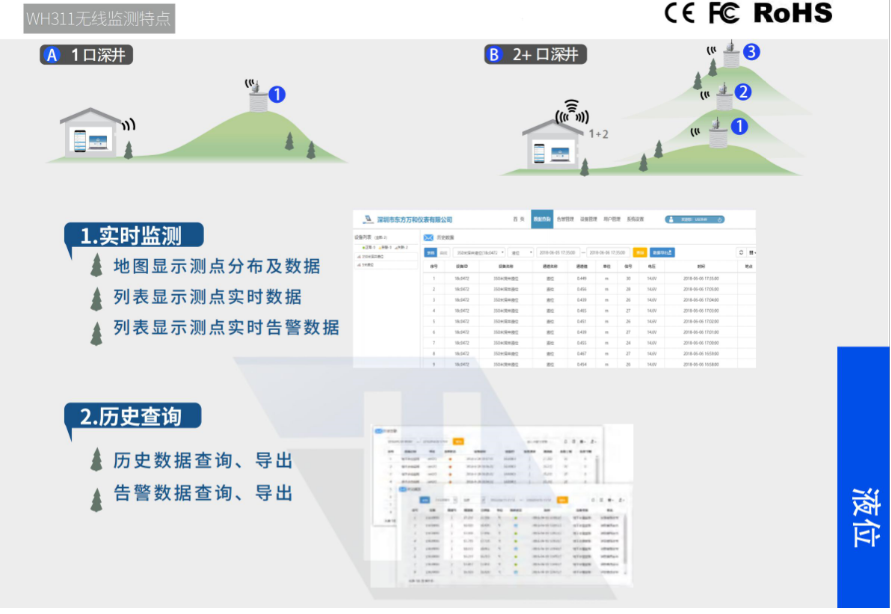Expand the column settings dropdown at table right

tap(752, 252)
